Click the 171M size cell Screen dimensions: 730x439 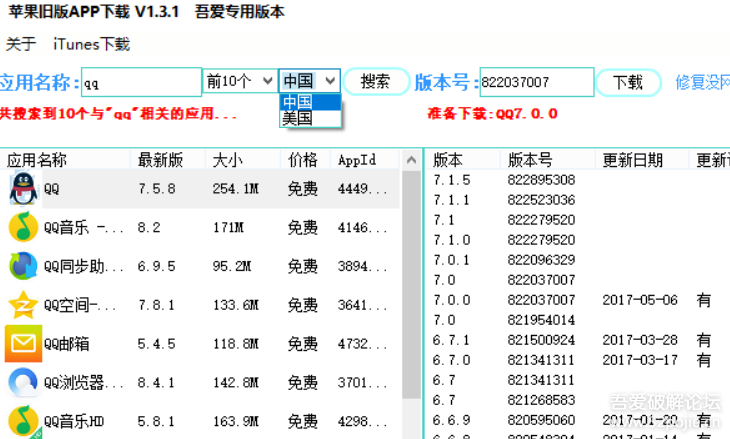click(x=228, y=228)
